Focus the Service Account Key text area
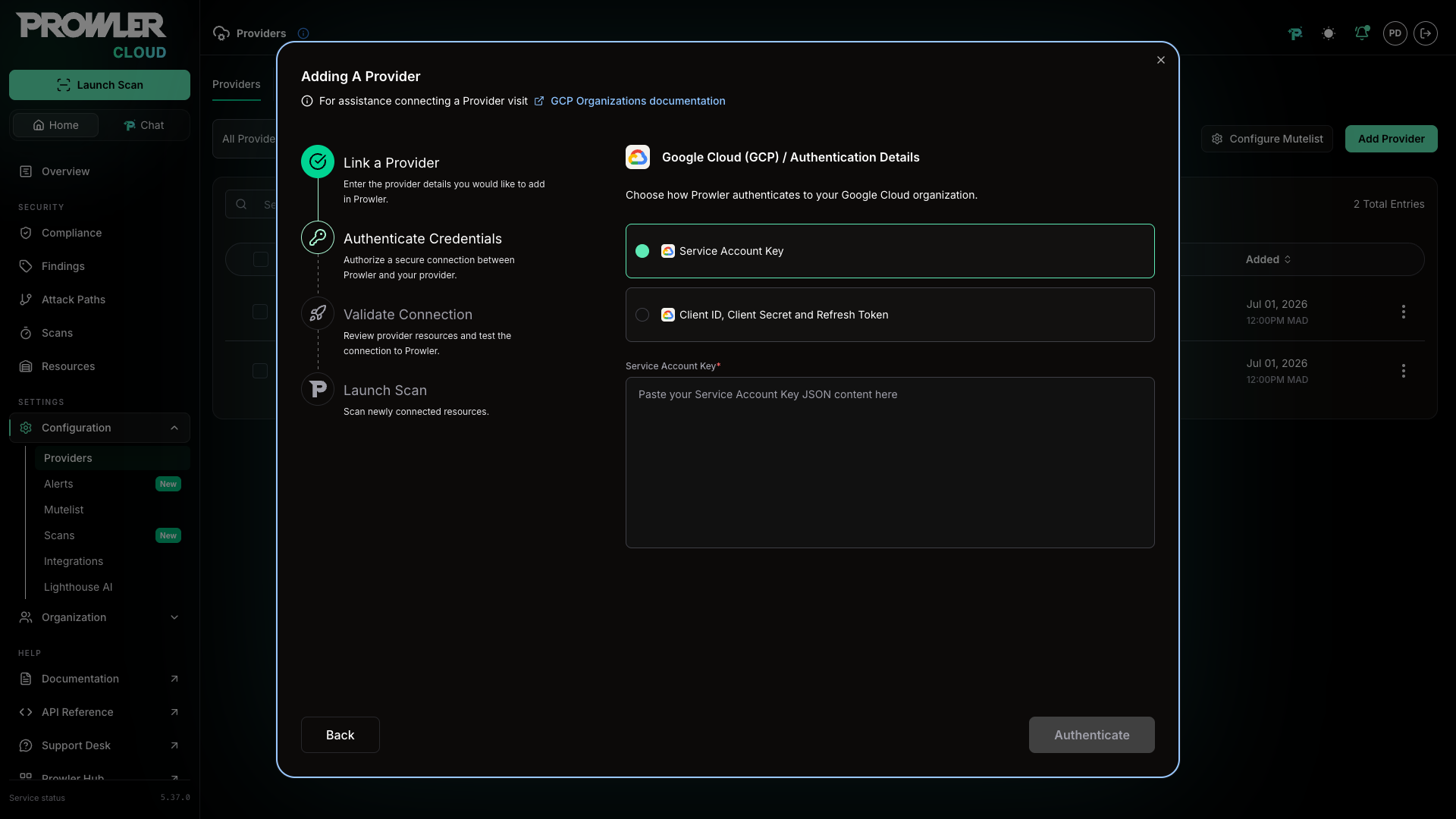This screenshot has height=819, width=1456. [890, 463]
